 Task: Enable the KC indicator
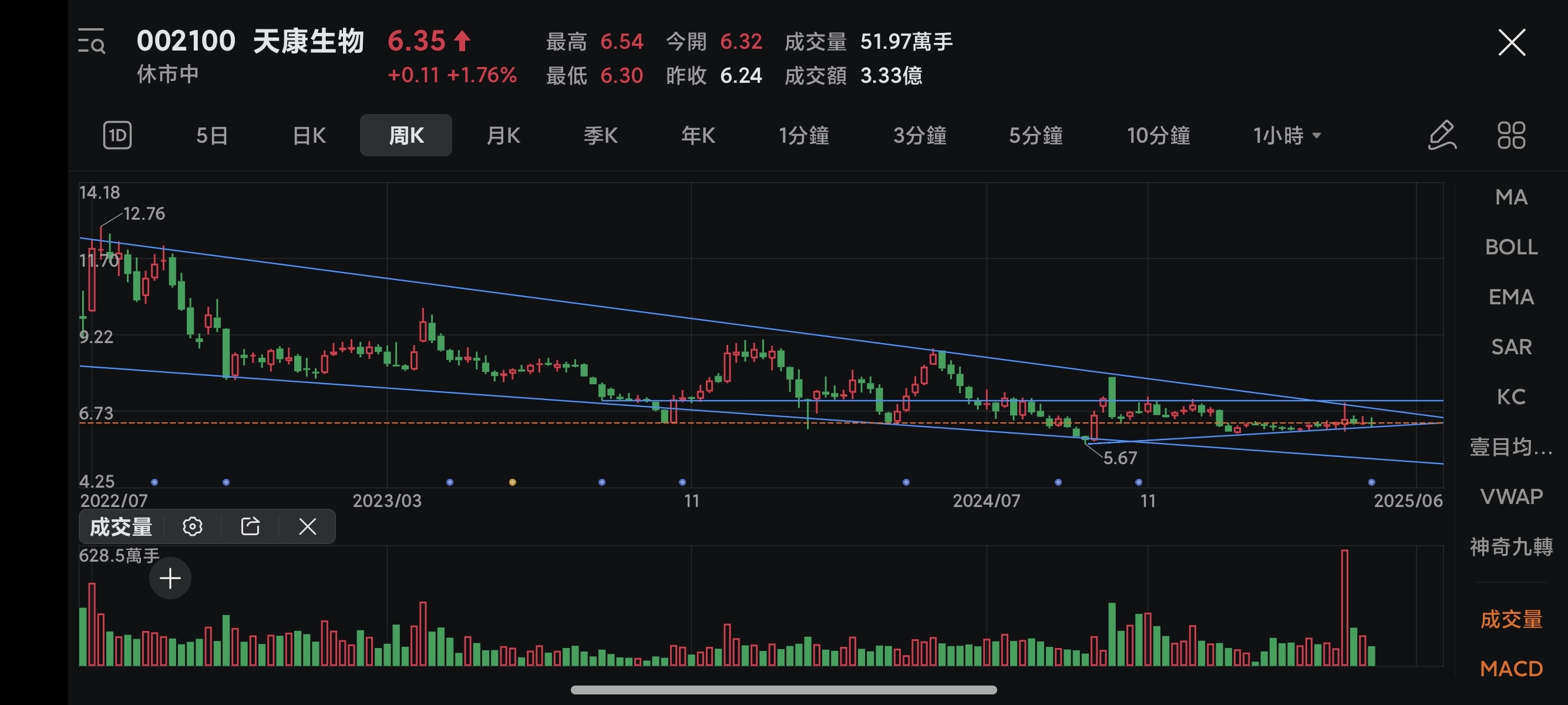[1512, 397]
